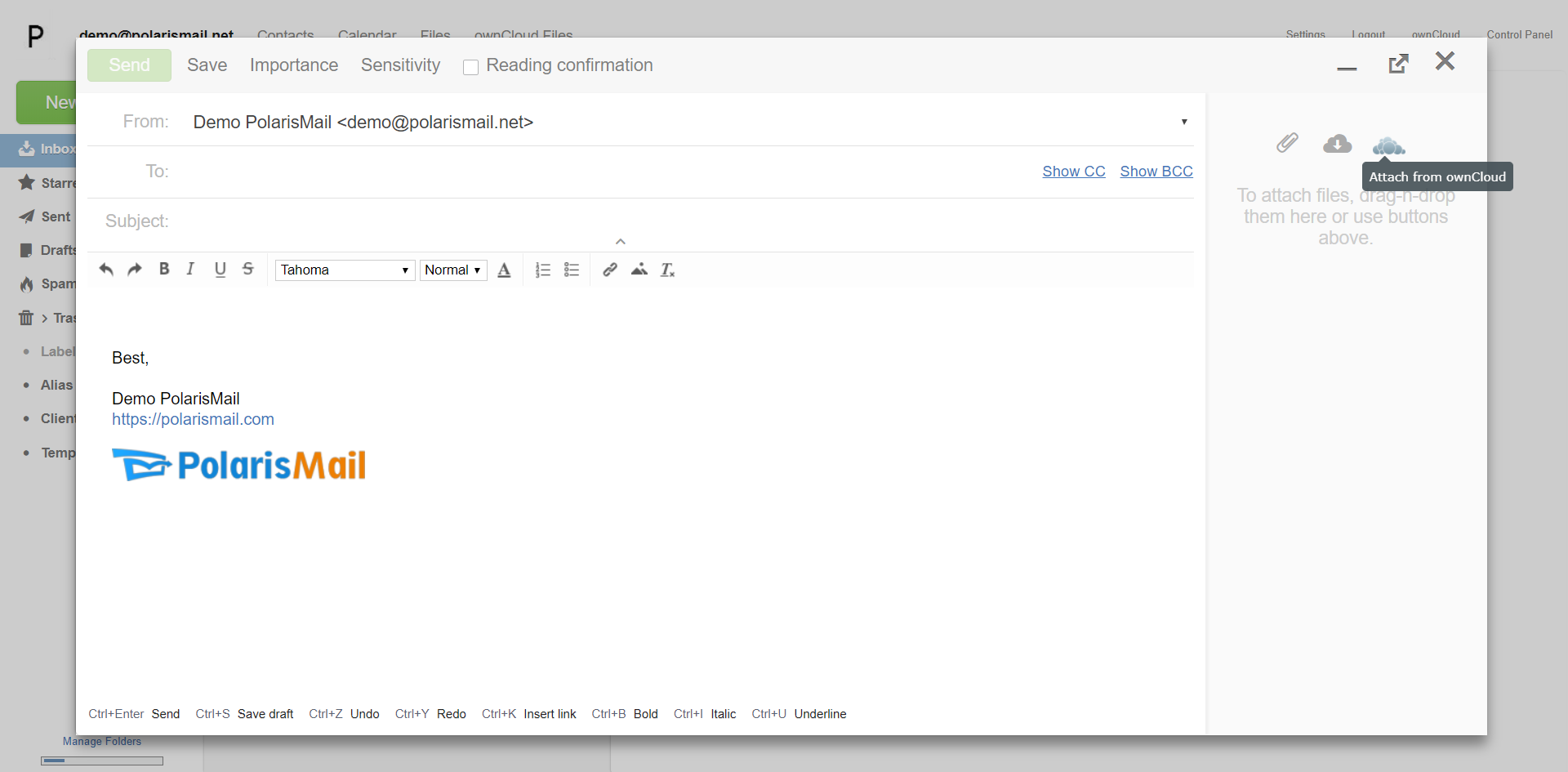The height and width of the screenshot is (772, 1568).
Task: Toggle Bold formatting
Action: pyautogui.click(x=164, y=269)
